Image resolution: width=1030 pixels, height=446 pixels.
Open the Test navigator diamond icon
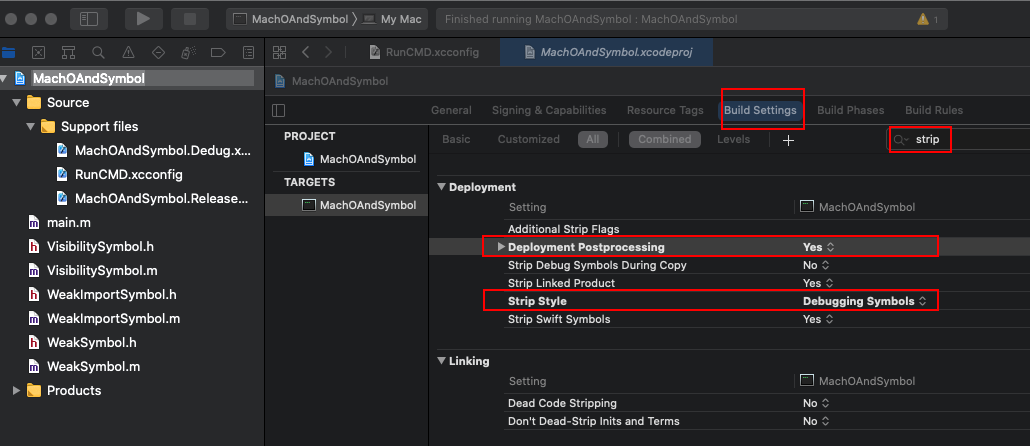[158, 53]
